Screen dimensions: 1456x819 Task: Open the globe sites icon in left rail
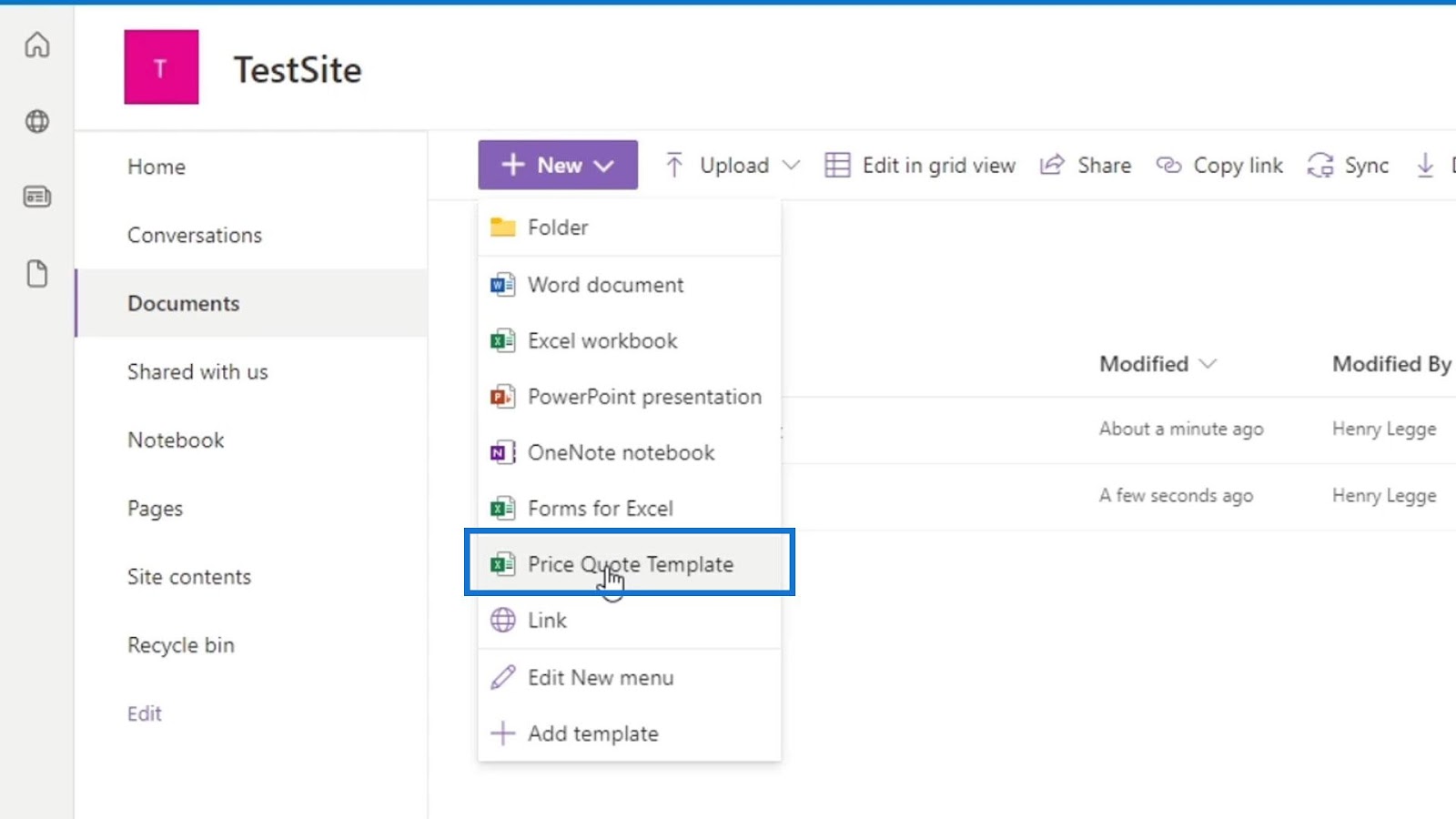coord(37,121)
